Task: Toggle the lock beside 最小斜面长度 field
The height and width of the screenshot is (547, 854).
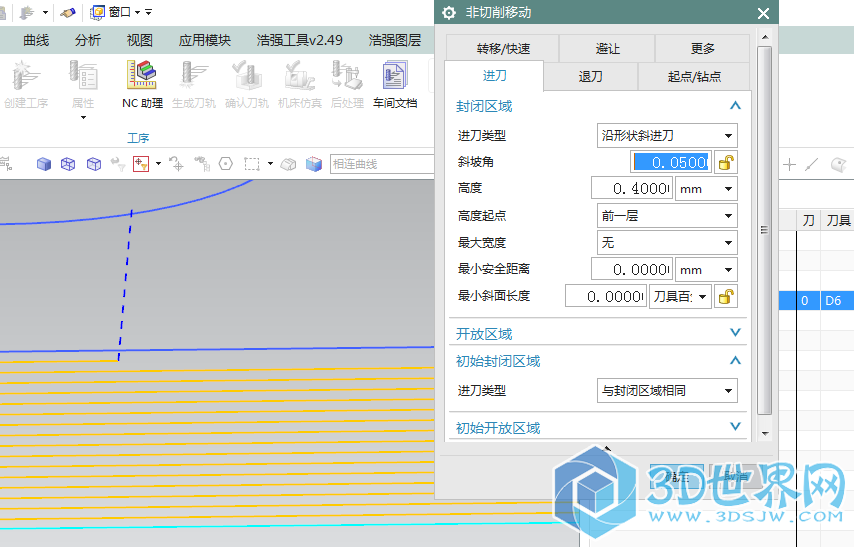Action: (726, 296)
